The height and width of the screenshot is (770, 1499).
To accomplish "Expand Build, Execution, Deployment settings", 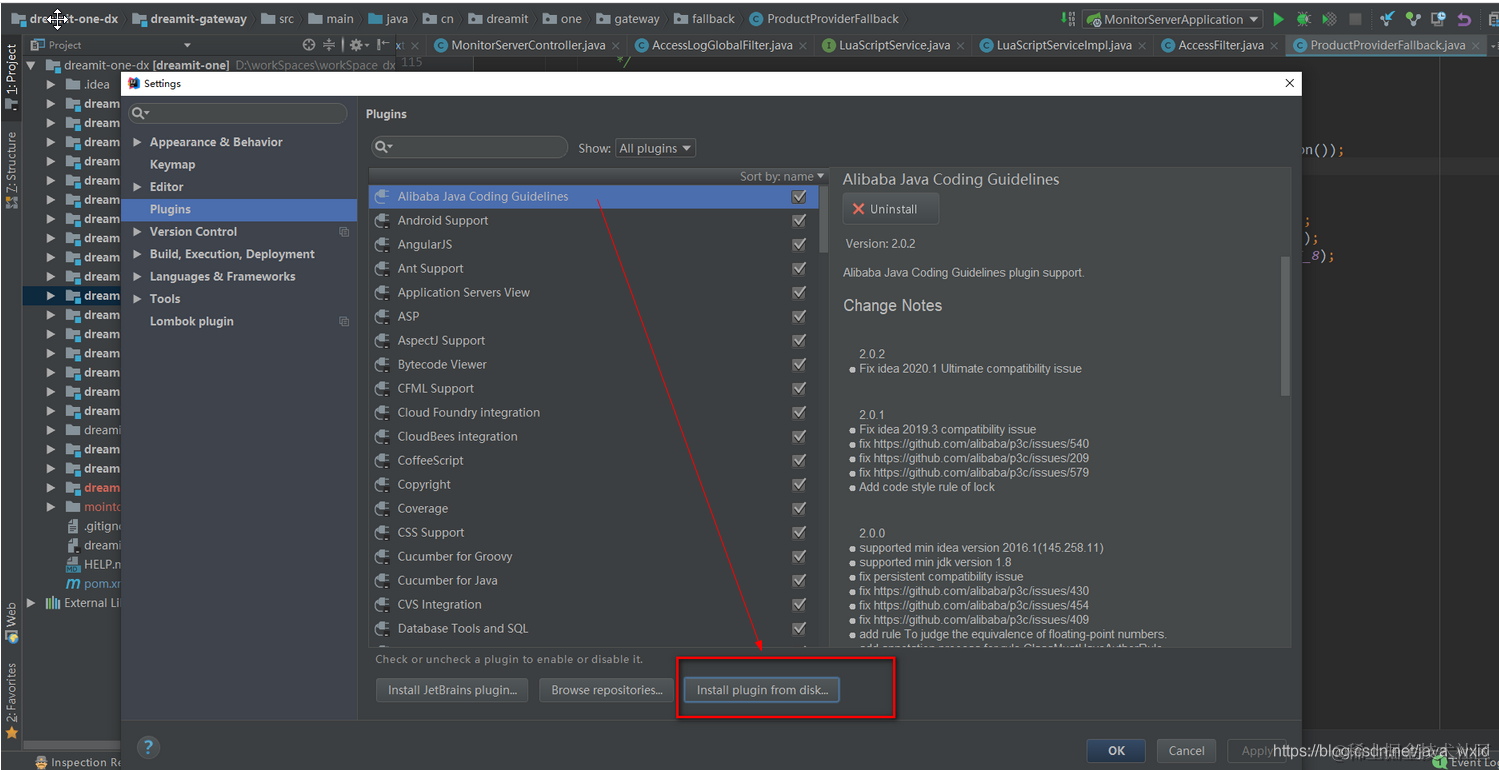I will coord(138,254).
